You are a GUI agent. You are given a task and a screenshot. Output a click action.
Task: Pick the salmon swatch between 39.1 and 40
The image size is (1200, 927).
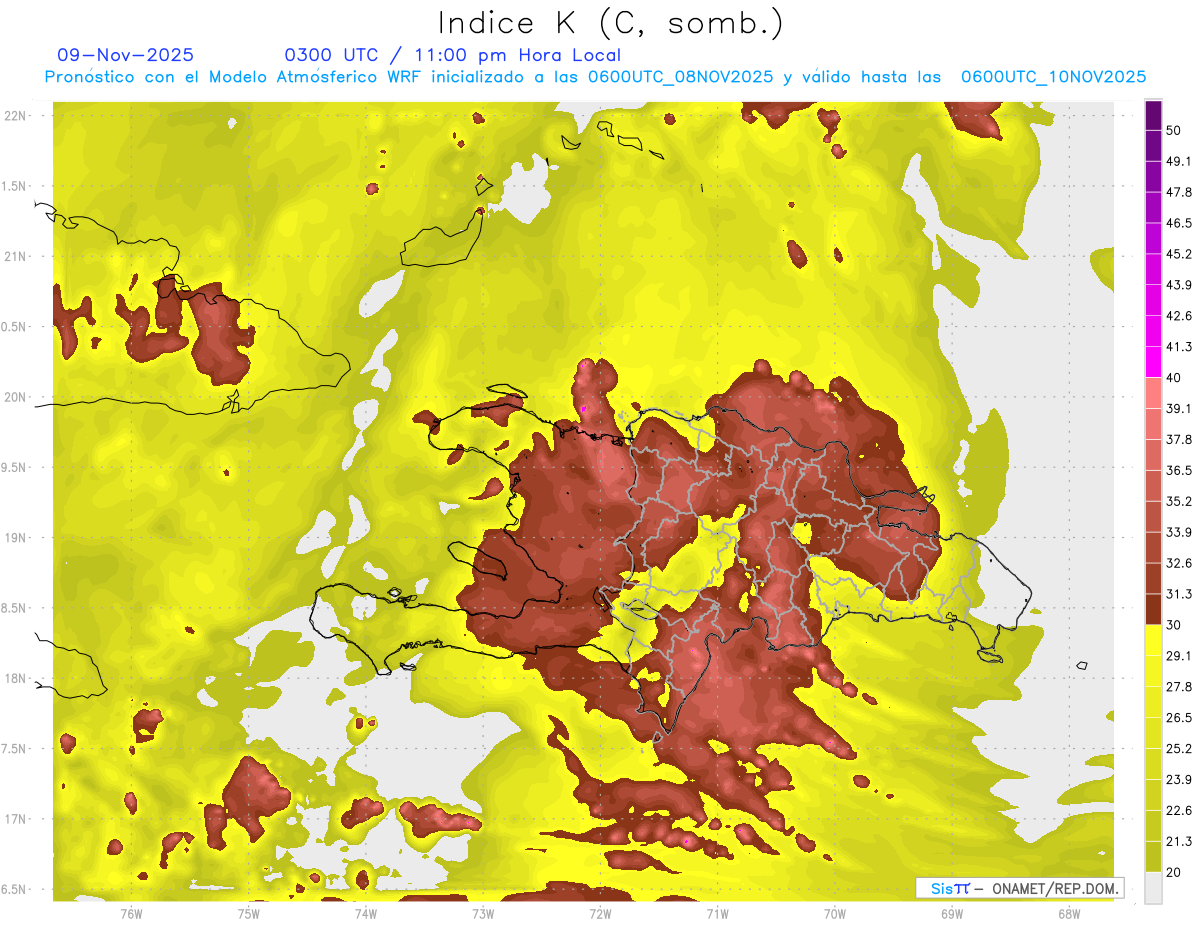pos(1153,393)
